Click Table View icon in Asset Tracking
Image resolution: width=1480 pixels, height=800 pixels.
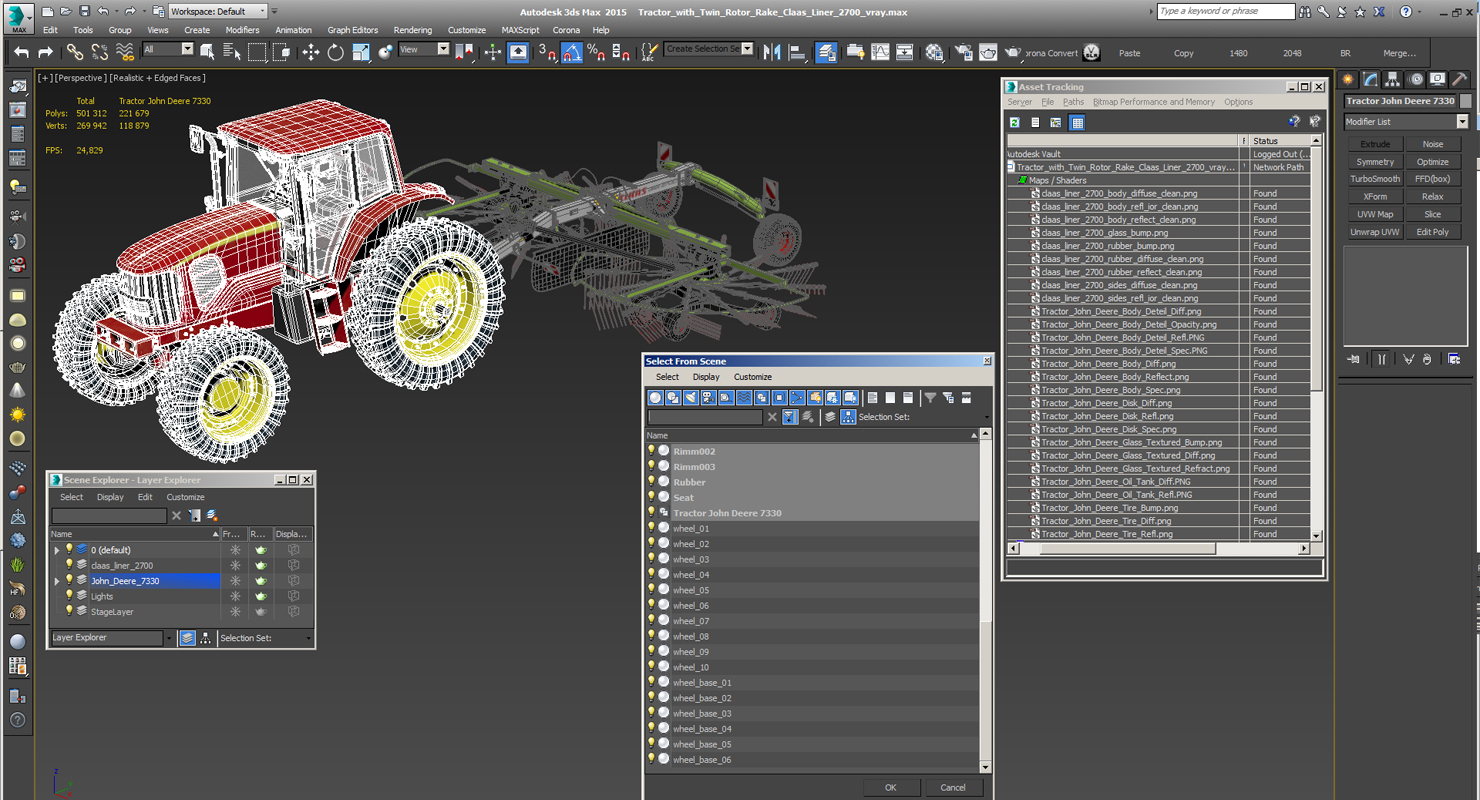pyautogui.click(x=1077, y=122)
